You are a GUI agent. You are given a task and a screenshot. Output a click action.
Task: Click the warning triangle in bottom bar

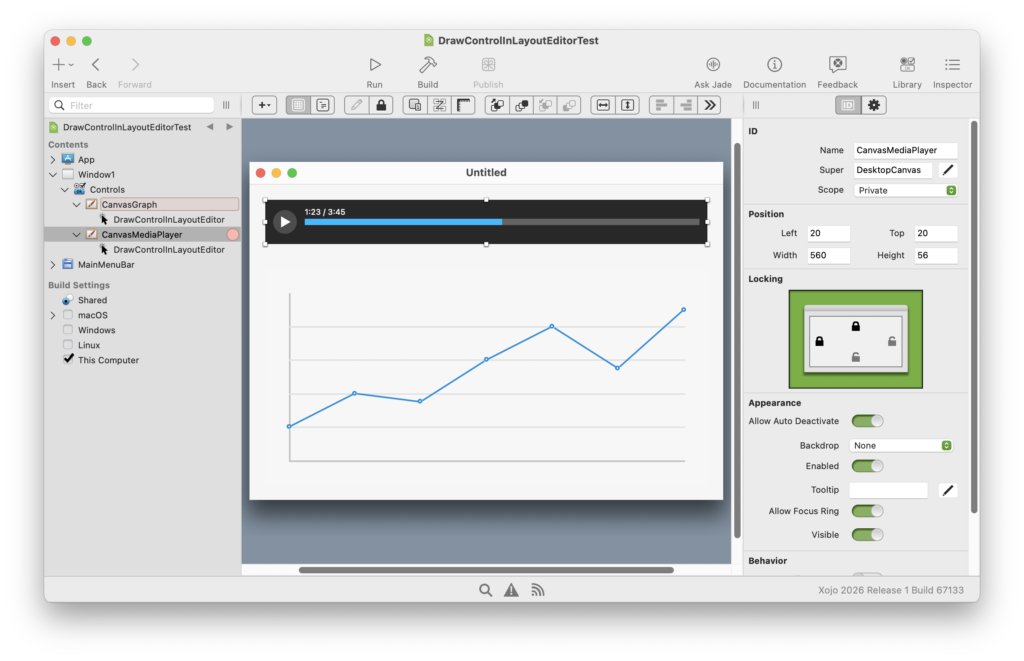[511, 590]
